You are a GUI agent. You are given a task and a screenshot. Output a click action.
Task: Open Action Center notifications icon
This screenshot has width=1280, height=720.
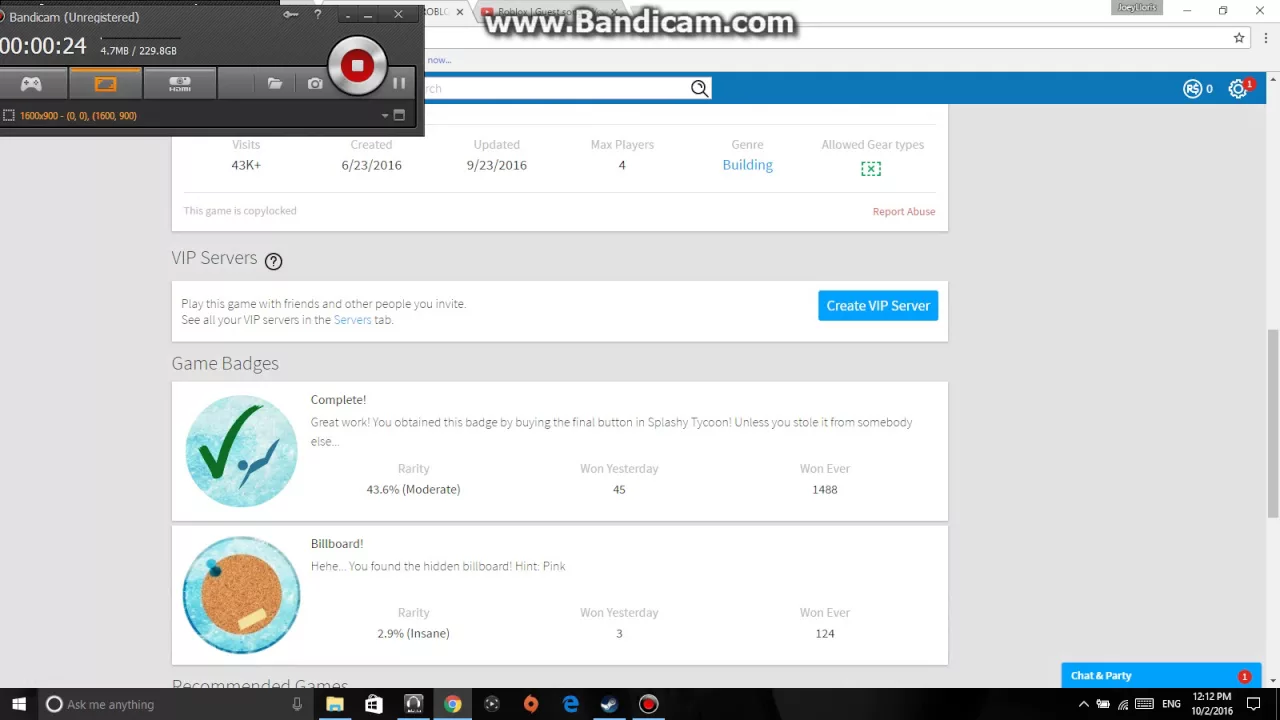point(1253,704)
